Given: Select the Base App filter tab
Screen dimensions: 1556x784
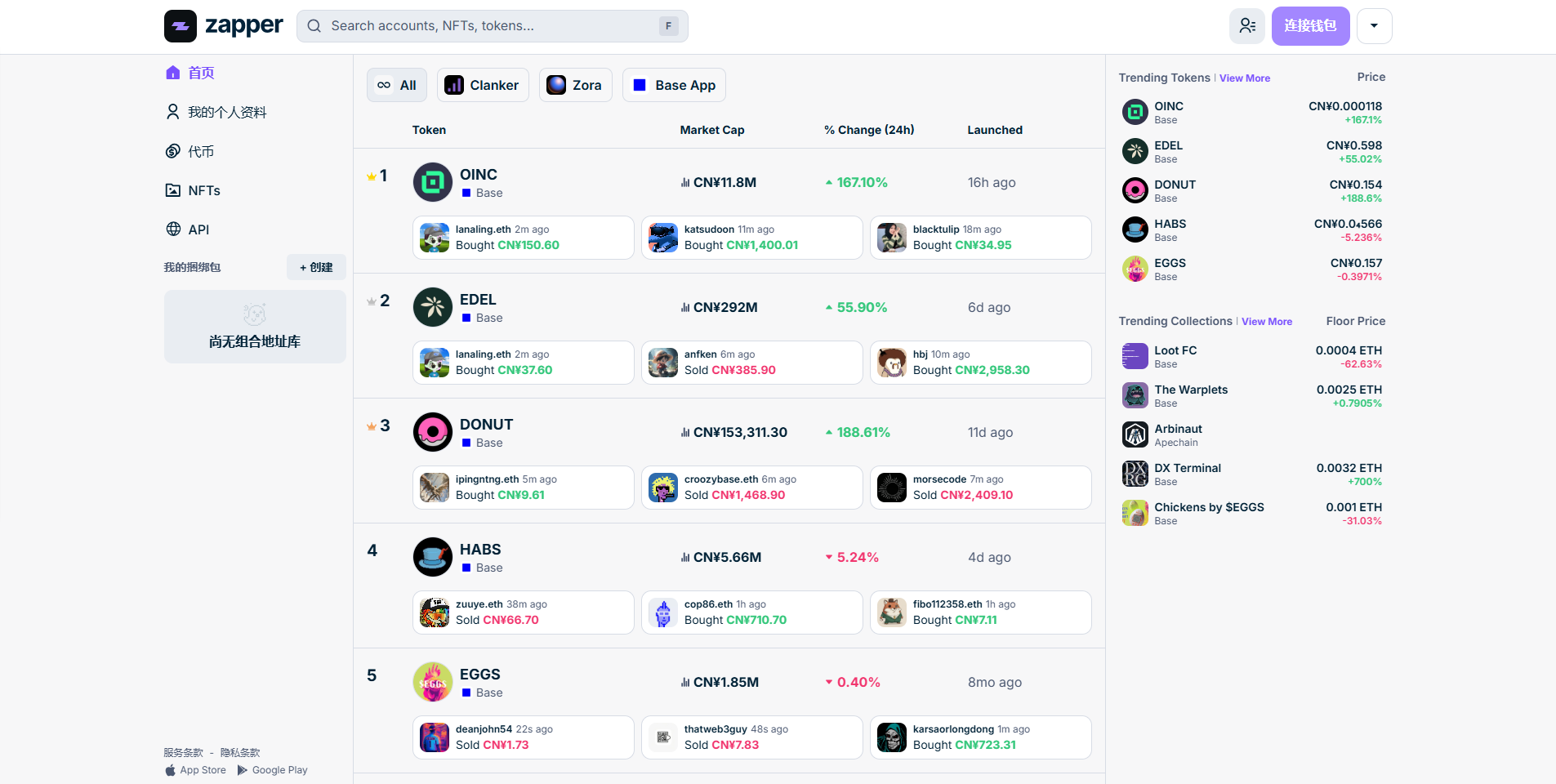Looking at the screenshot, I should 674,85.
